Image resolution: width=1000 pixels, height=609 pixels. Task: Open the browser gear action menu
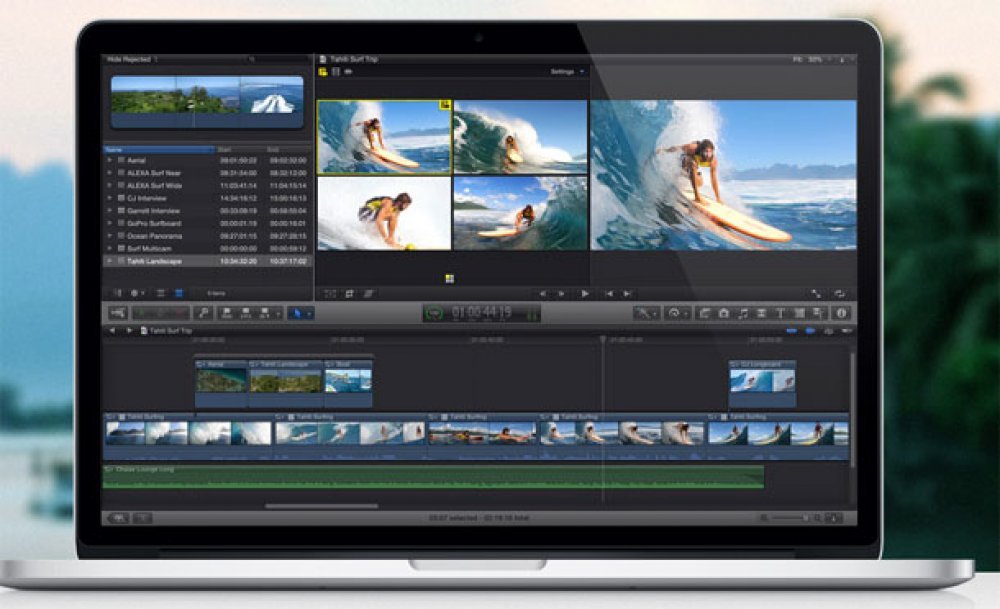(x=137, y=293)
